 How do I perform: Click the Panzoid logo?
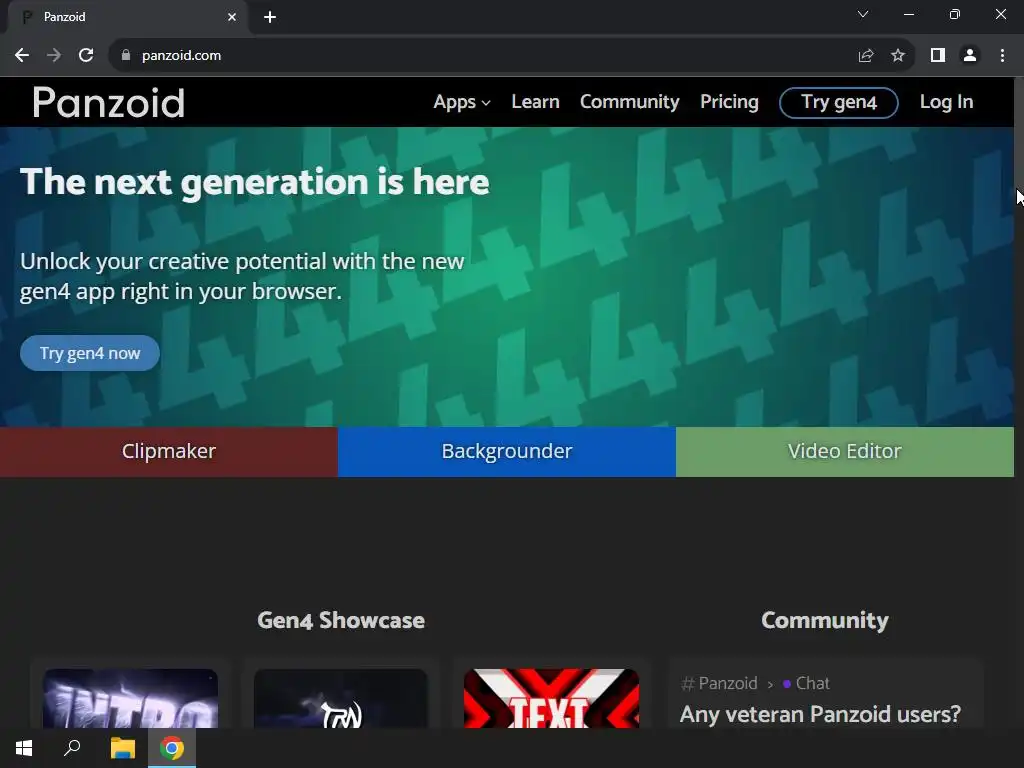[108, 103]
